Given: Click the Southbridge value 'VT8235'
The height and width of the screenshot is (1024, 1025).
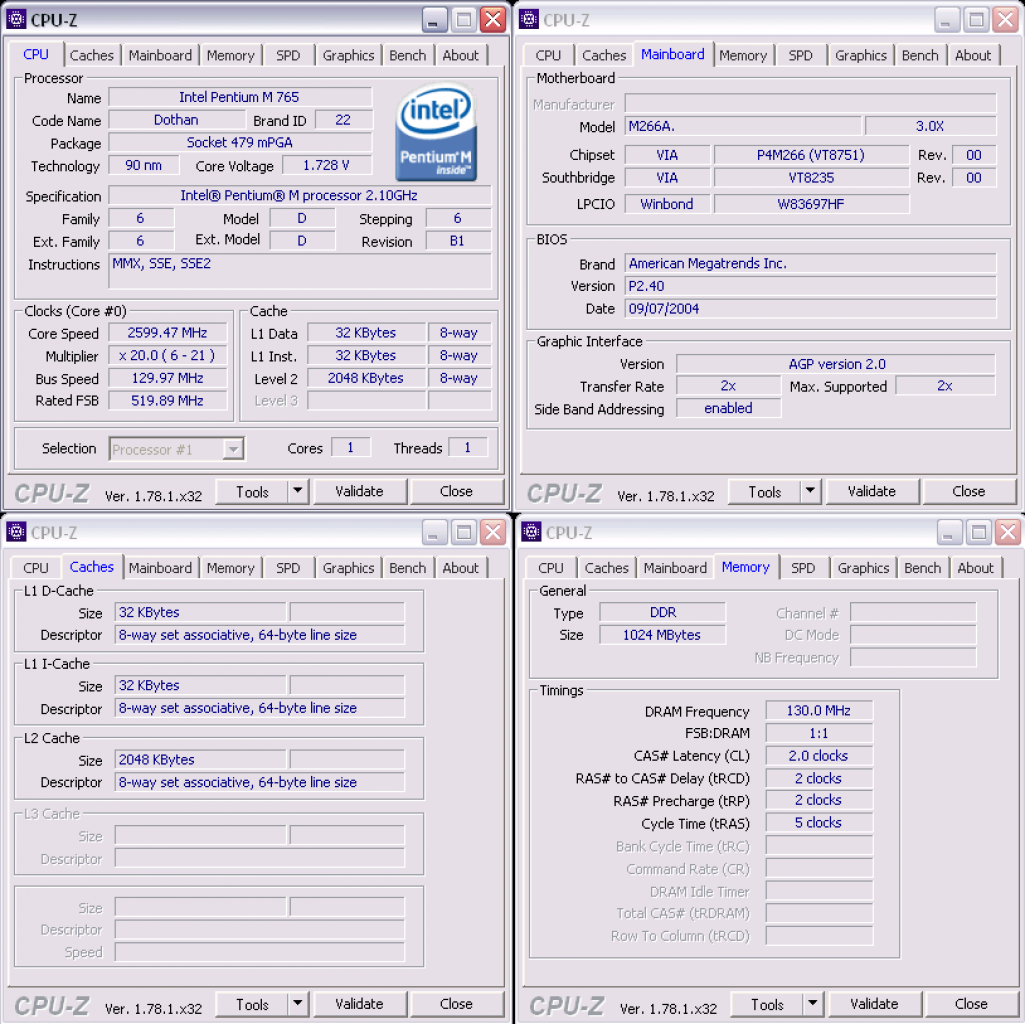Looking at the screenshot, I should 811,178.
